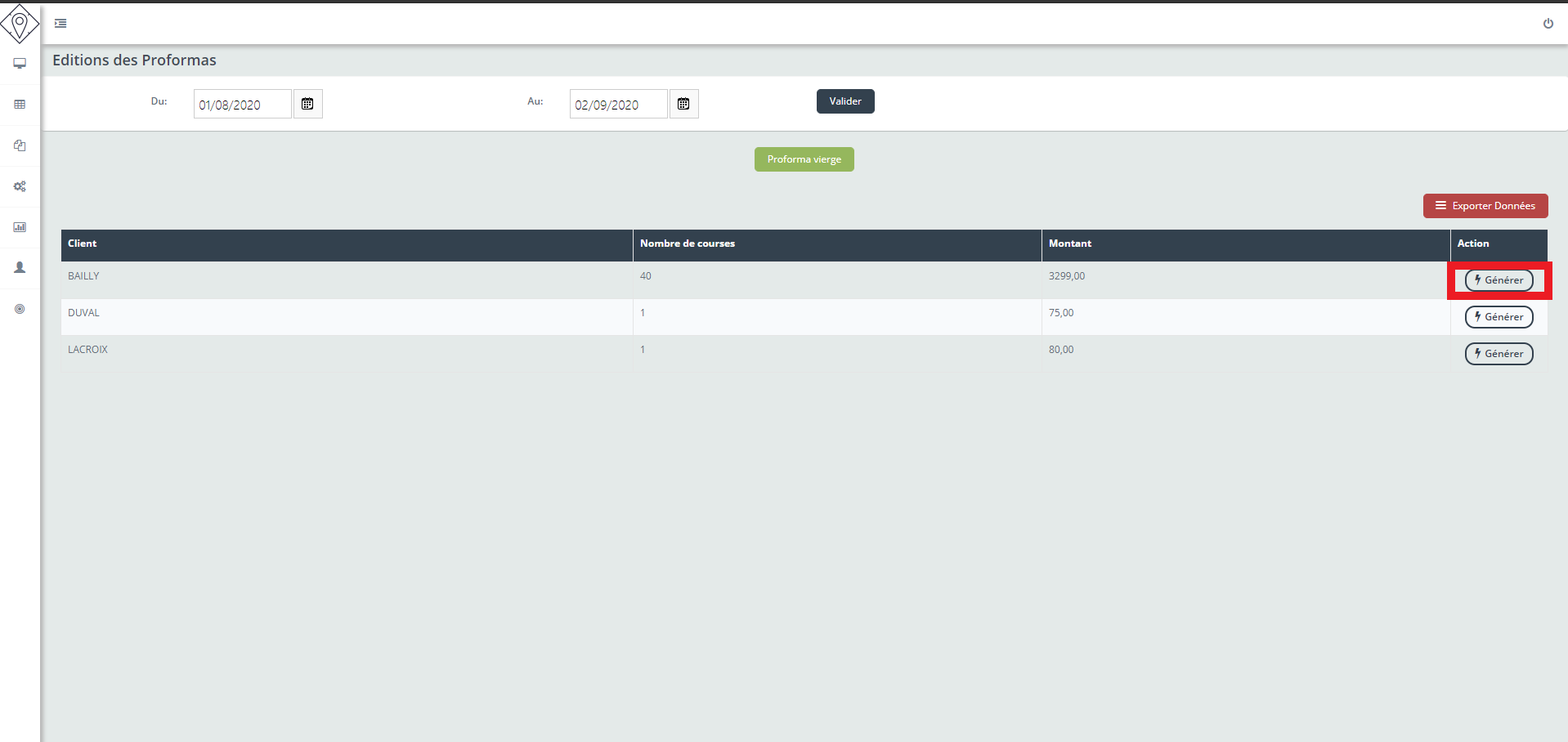Open the calendar picker for Du date

pos(307,104)
